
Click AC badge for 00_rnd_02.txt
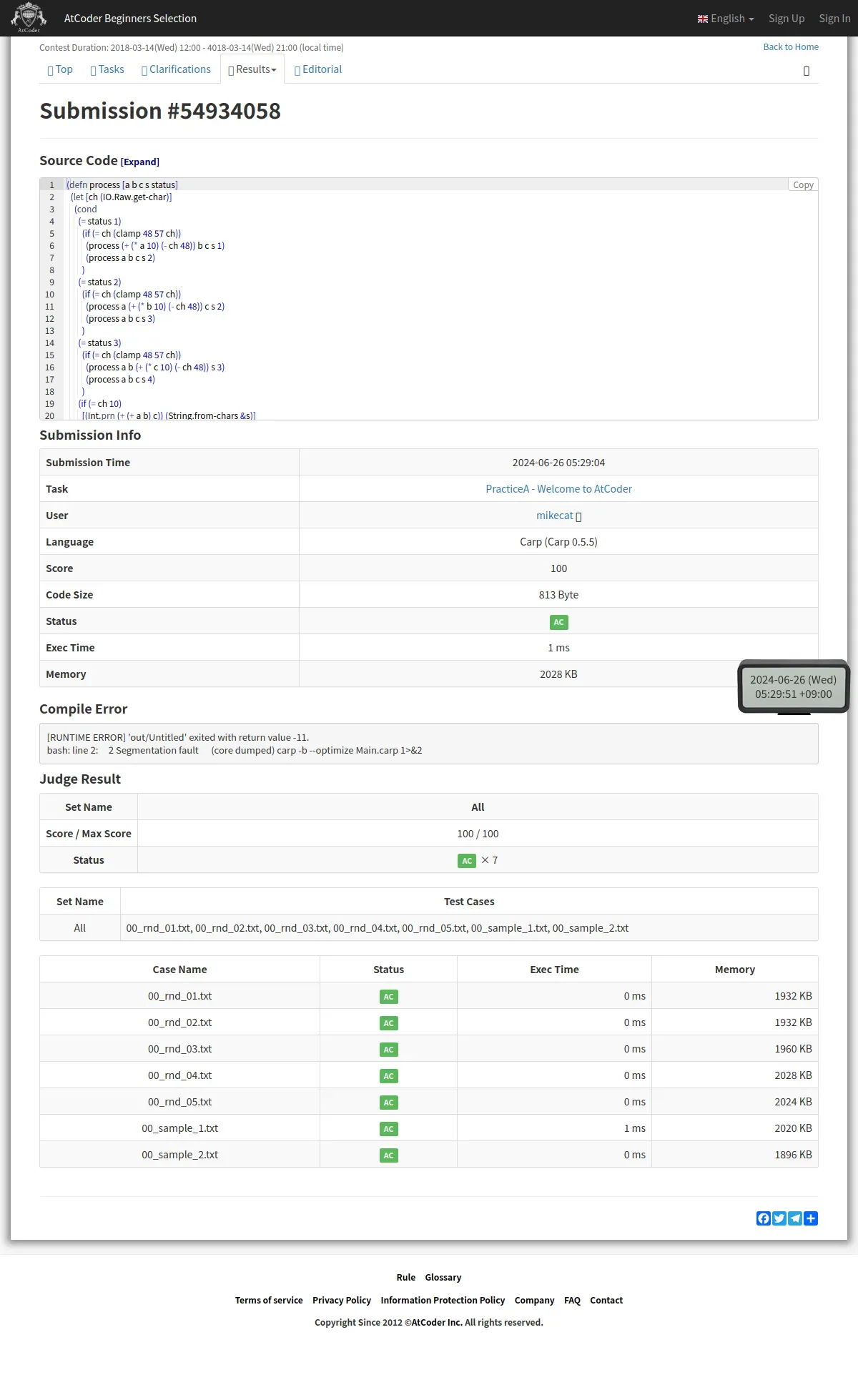388,1023
